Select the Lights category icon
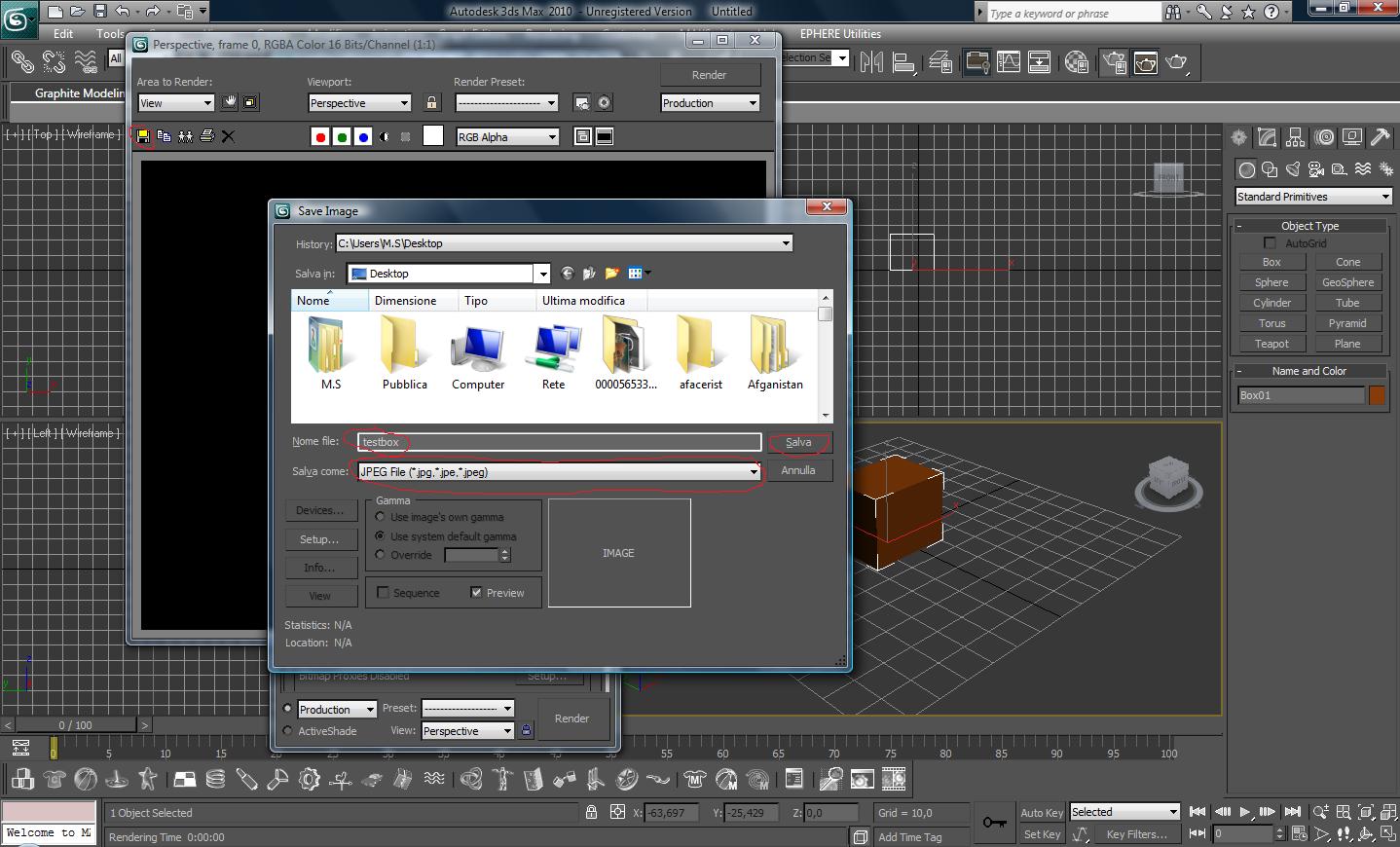This screenshot has height=847, width=1400. (x=1293, y=169)
